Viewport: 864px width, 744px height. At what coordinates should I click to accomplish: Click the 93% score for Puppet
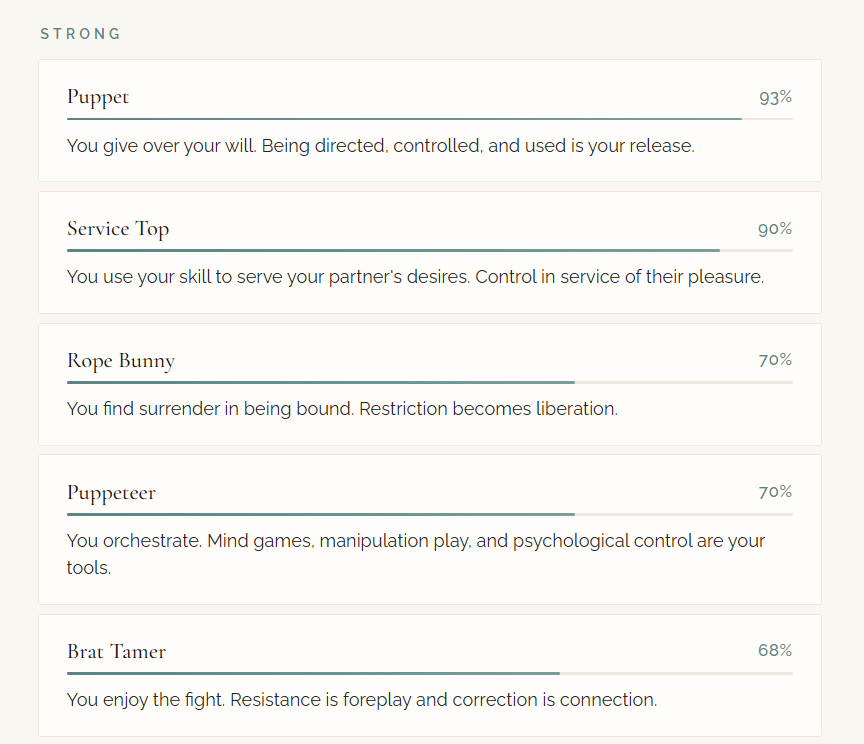(775, 97)
